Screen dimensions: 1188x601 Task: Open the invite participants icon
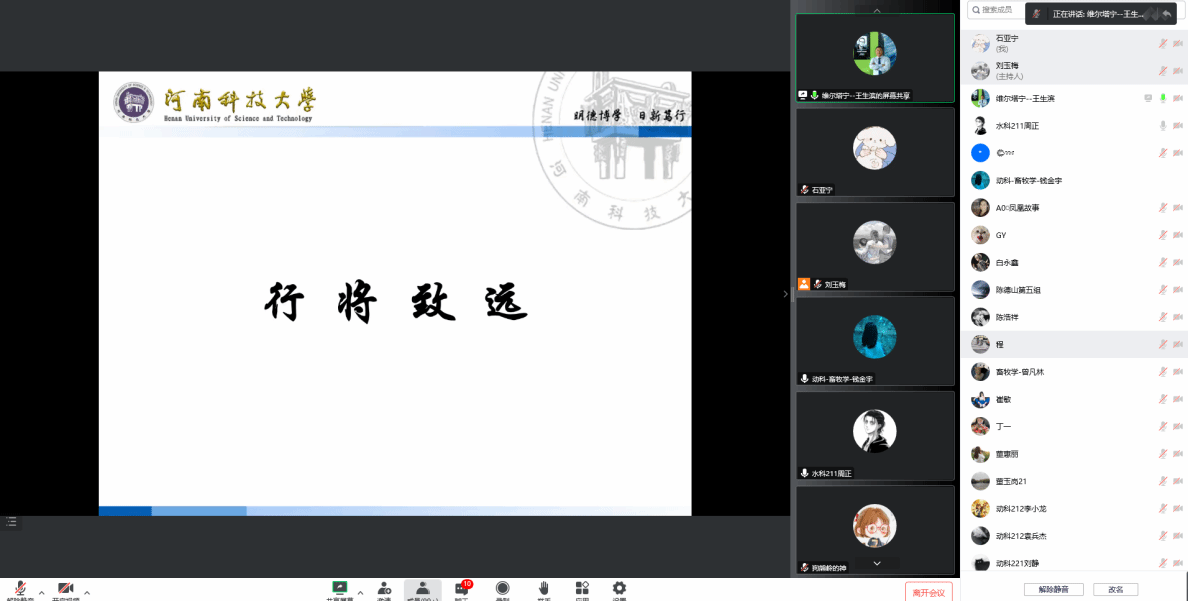(x=384, y=589)
